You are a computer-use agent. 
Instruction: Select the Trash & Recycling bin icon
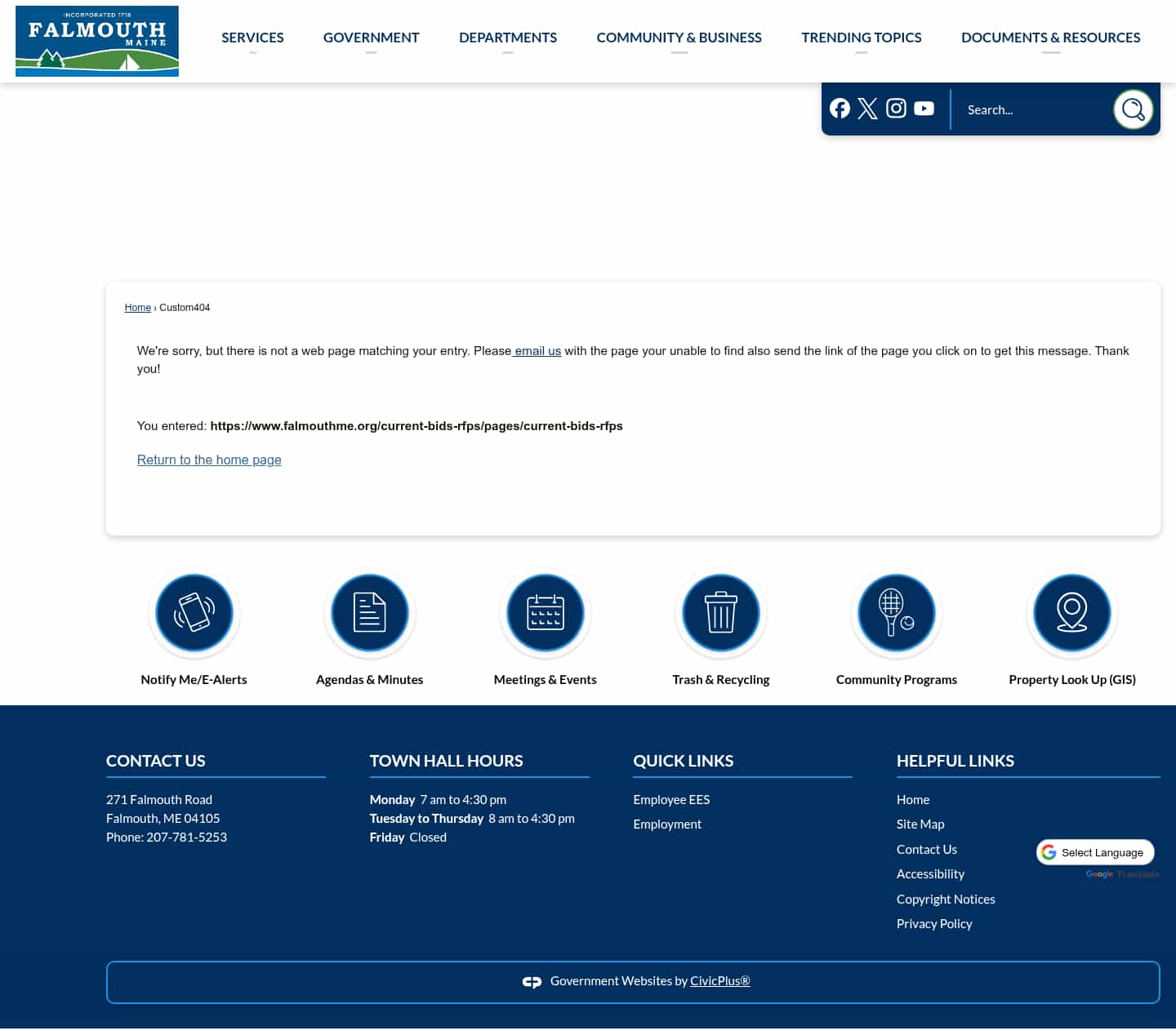click(721, 613)
